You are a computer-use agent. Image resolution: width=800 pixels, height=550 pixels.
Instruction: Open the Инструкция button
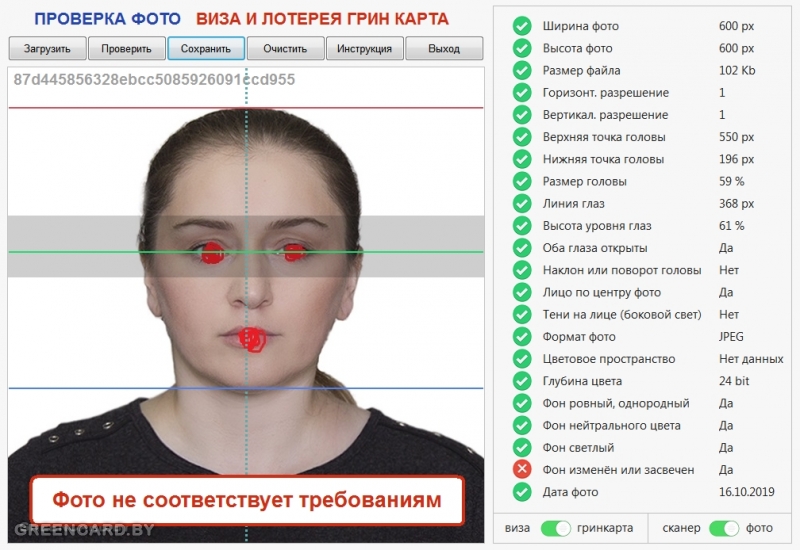pos(364,48)
